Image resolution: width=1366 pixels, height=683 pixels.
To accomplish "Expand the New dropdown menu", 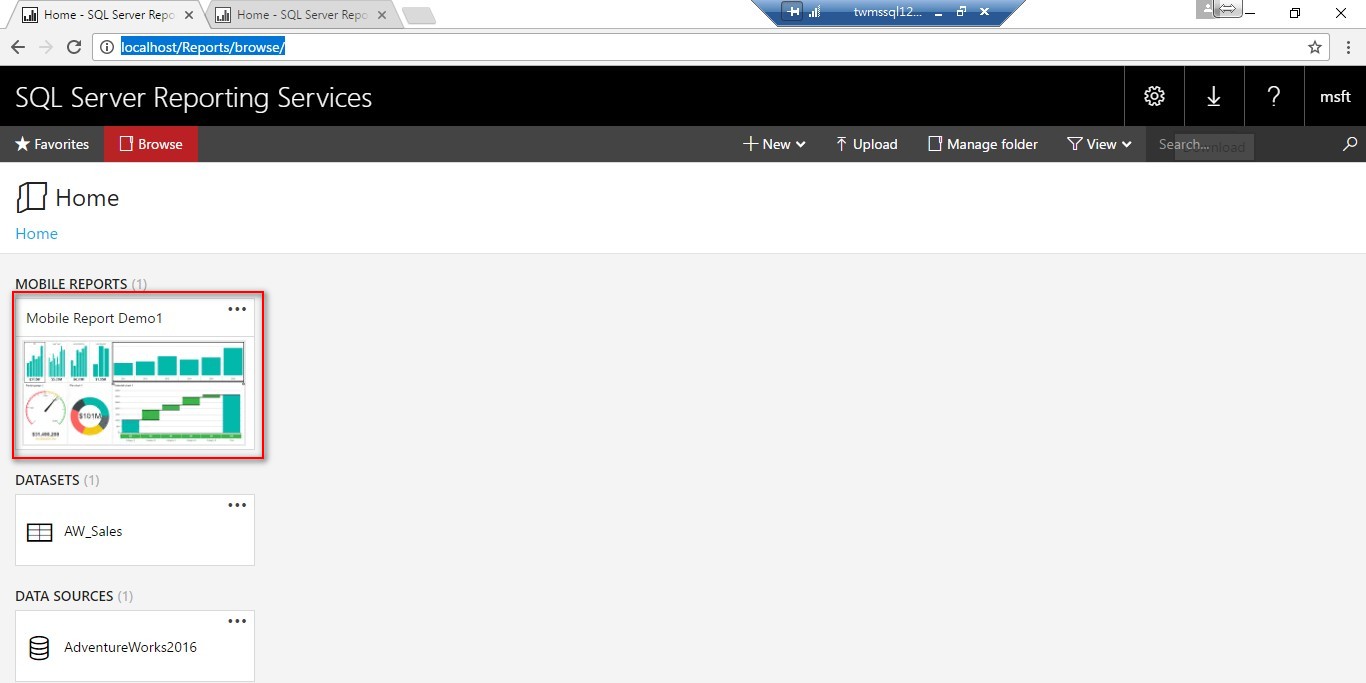I will (x=774, y=144).
